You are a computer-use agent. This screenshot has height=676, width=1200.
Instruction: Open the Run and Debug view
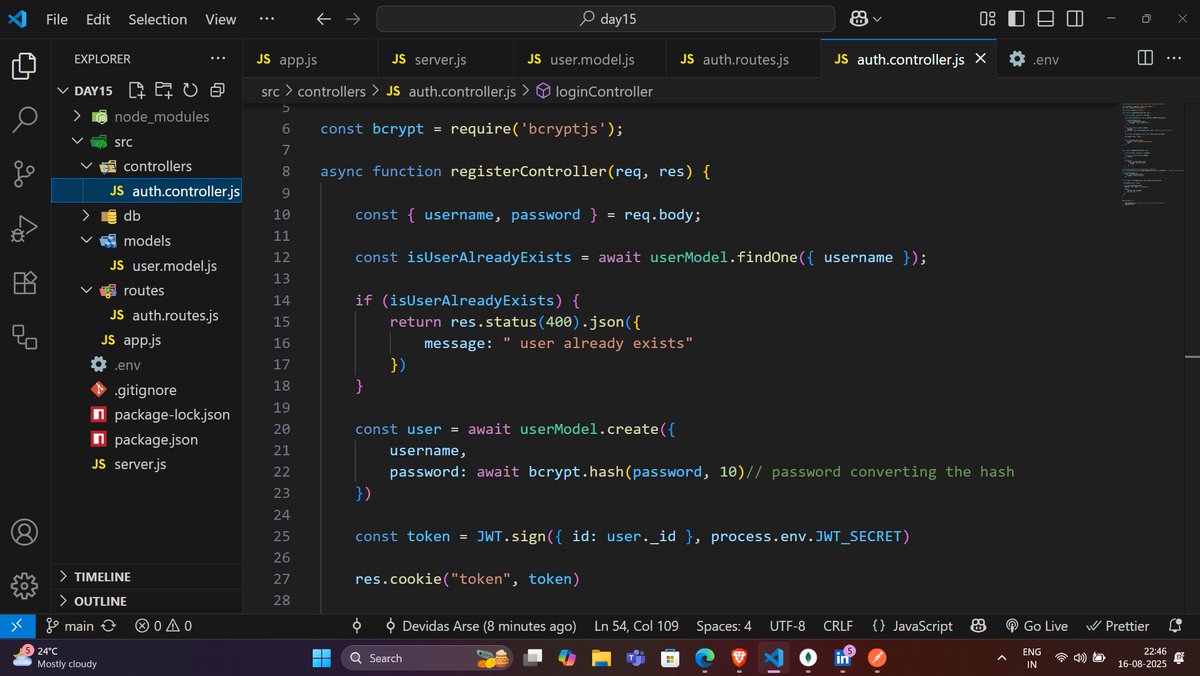coord(24,229)
